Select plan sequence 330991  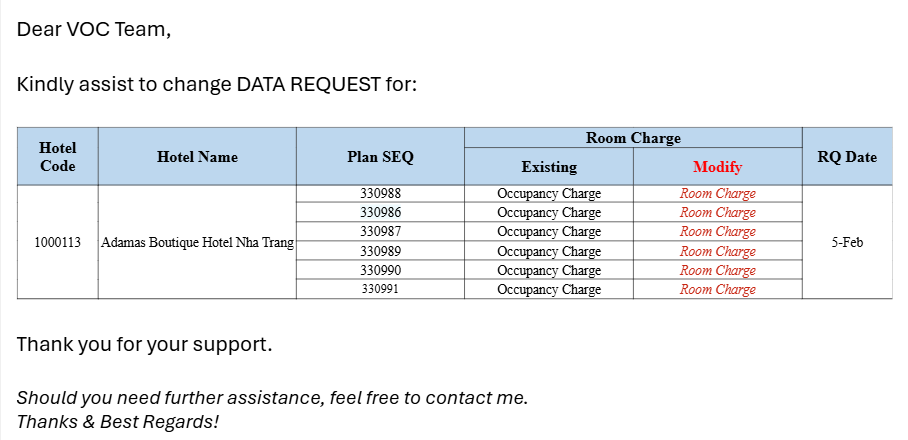(380, 289)
